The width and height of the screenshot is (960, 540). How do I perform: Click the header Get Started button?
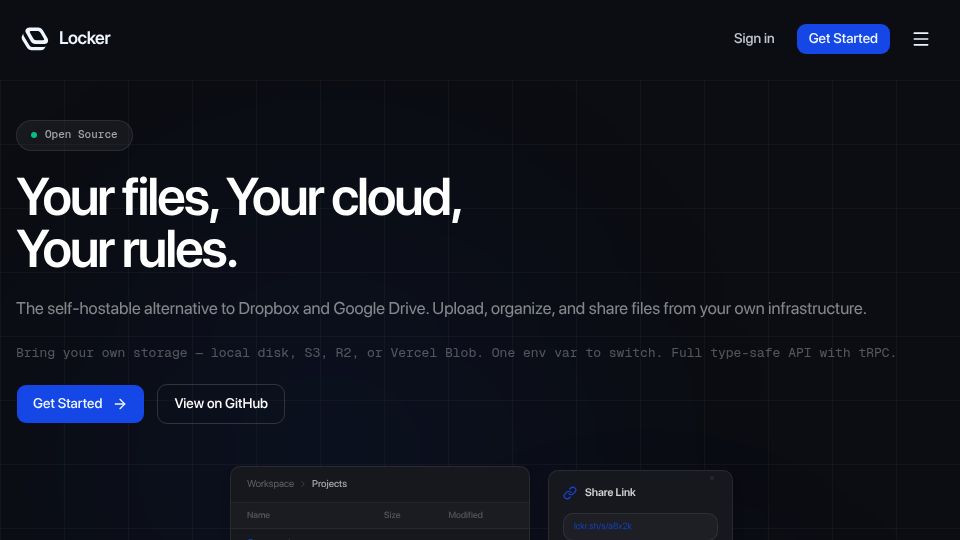[843, 39]
